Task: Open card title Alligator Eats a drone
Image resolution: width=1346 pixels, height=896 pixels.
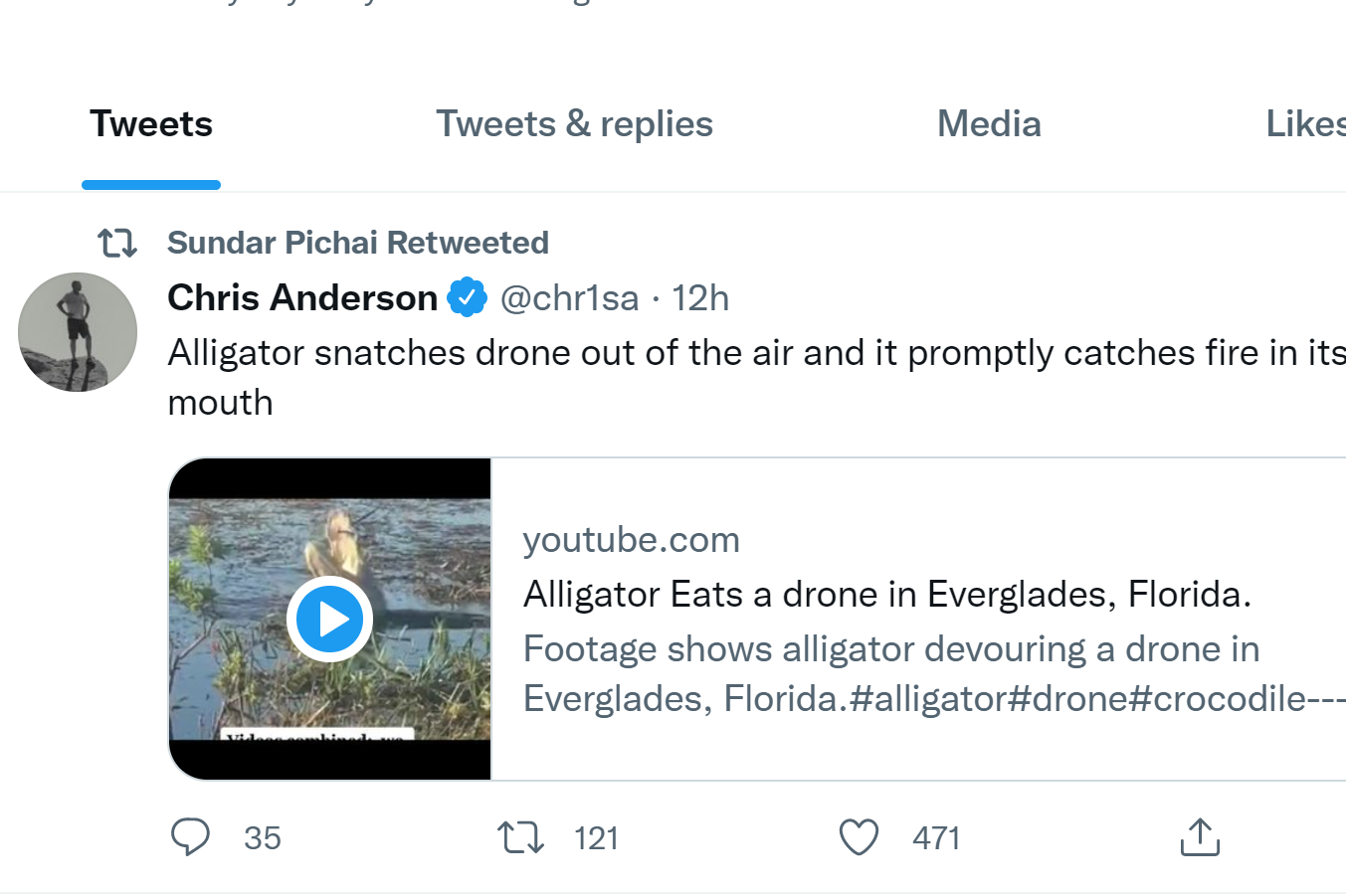Action: click(x=886, y=595)
